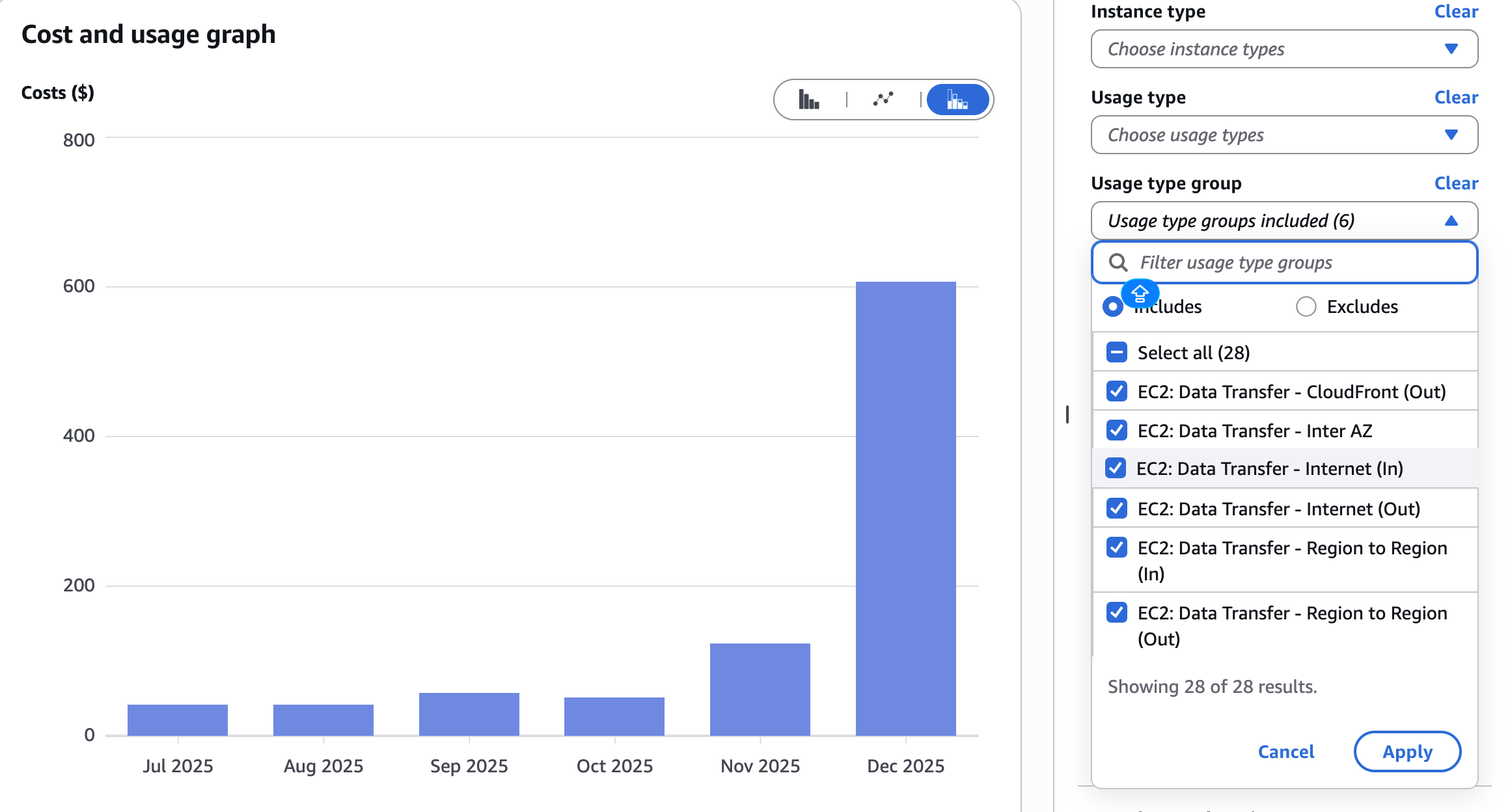Collapse the Usage type groups included dropdown
The width and height of the screenshot is (1510, 812).
point(1283,221)
